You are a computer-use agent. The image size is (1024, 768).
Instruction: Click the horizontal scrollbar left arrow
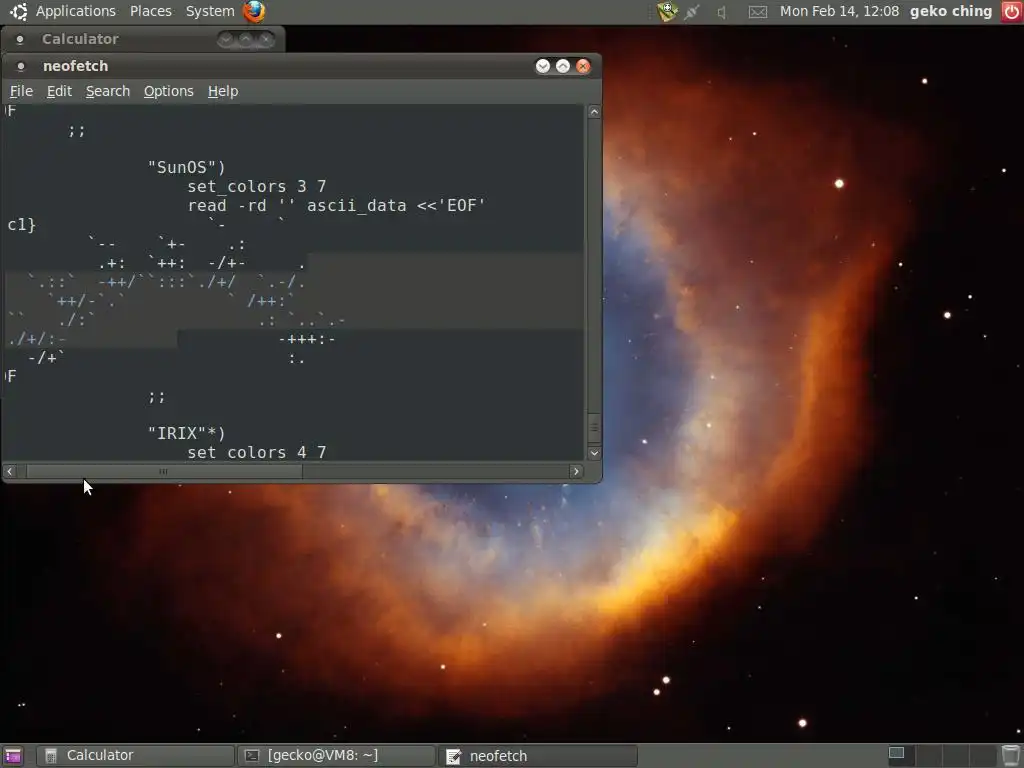(x=10, y=472)
